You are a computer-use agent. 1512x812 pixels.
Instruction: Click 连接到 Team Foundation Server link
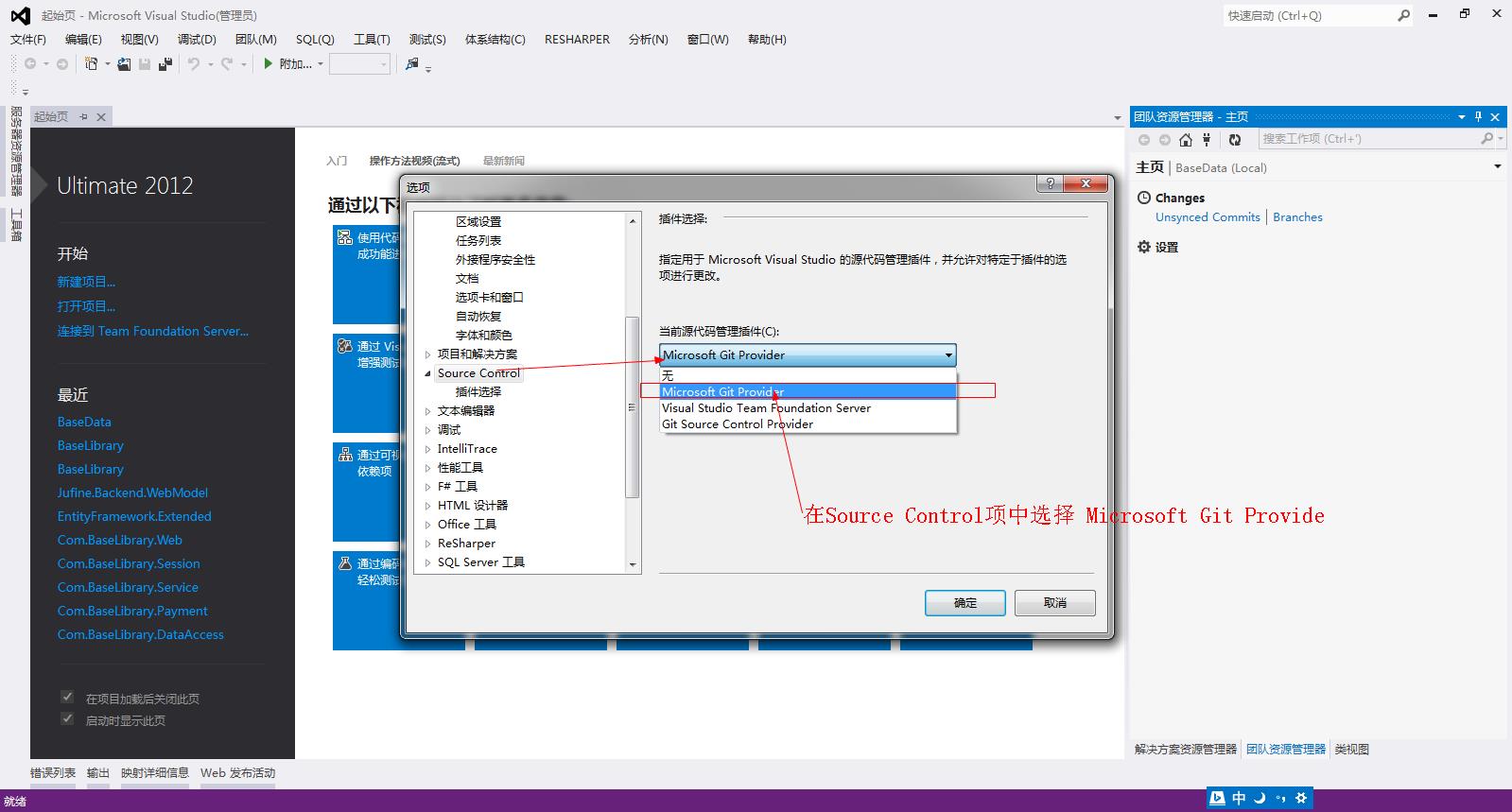click(x=153, y=331)
